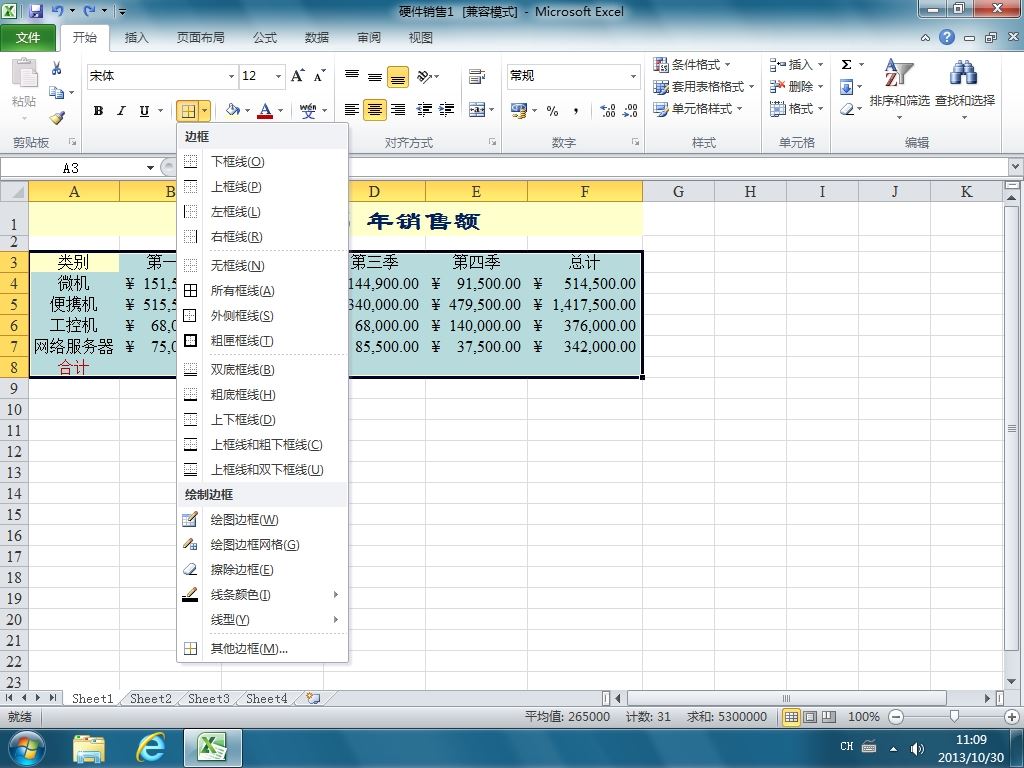Click the Paste clipboard icon
This screenshot has height=768, width=1024.
tap(24, 73)
